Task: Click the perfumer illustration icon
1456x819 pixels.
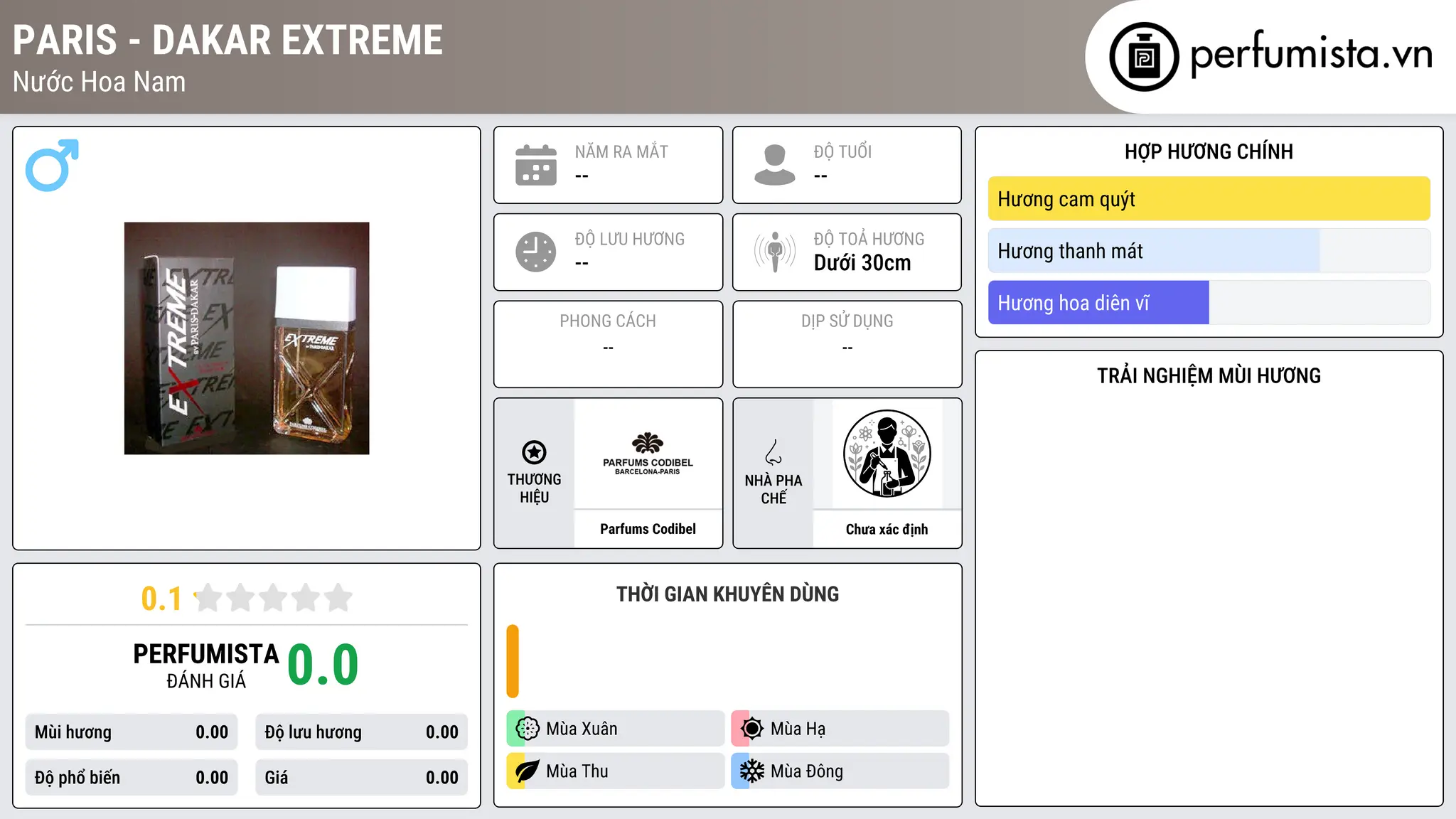Action: [887, 454]
